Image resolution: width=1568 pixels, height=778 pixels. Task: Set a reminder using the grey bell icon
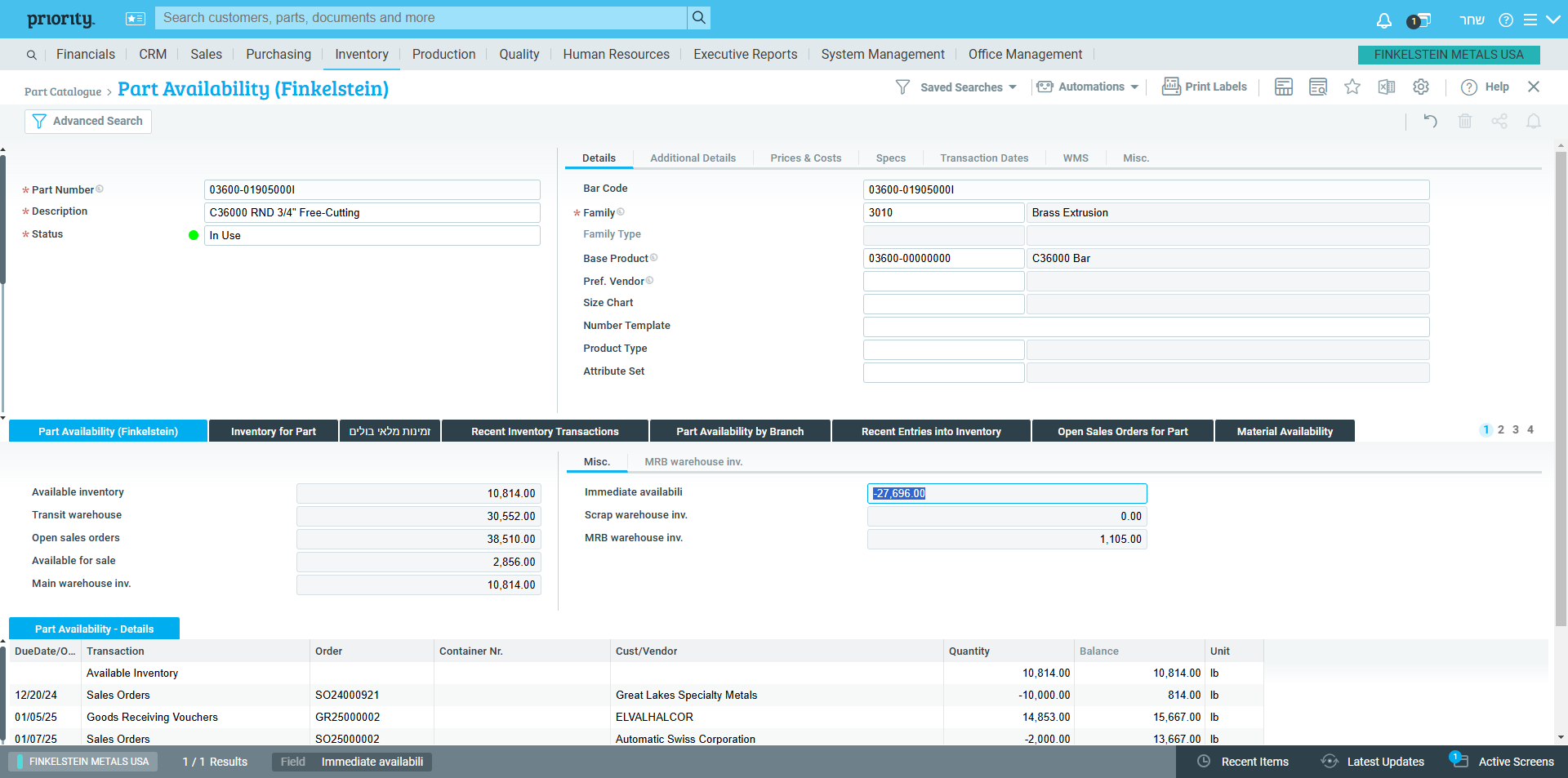tap(1534, 121)
